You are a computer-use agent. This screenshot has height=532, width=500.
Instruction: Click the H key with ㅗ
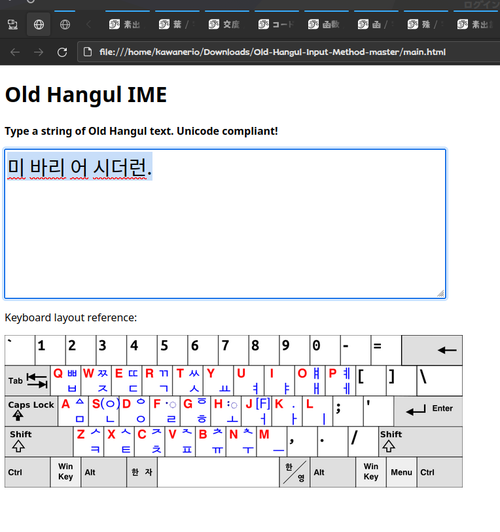[226, 411]
